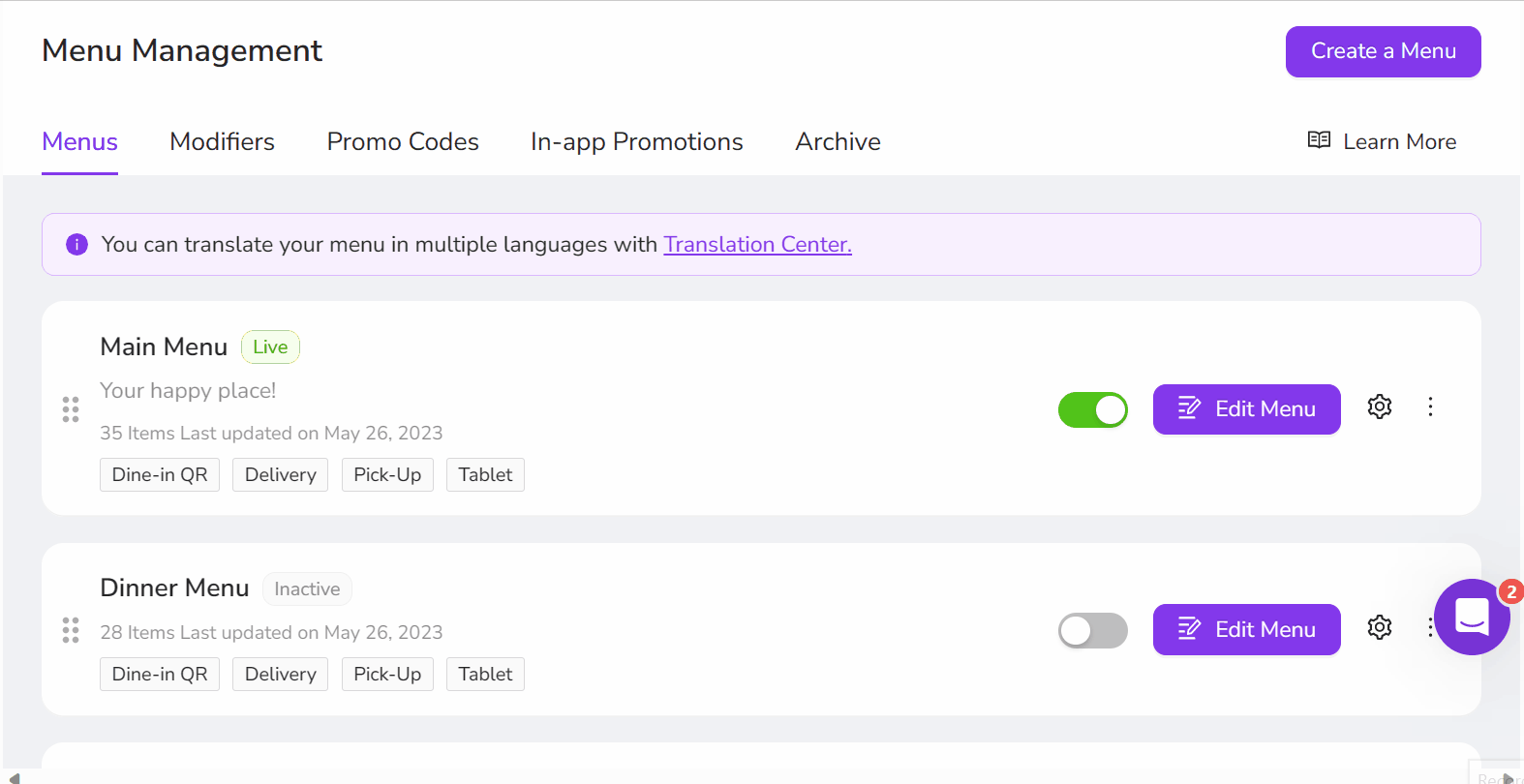The height and width of the screenshot is (784, 1524).
Task: Switch to the Promo Codes tab
Action: coord(403,141)
